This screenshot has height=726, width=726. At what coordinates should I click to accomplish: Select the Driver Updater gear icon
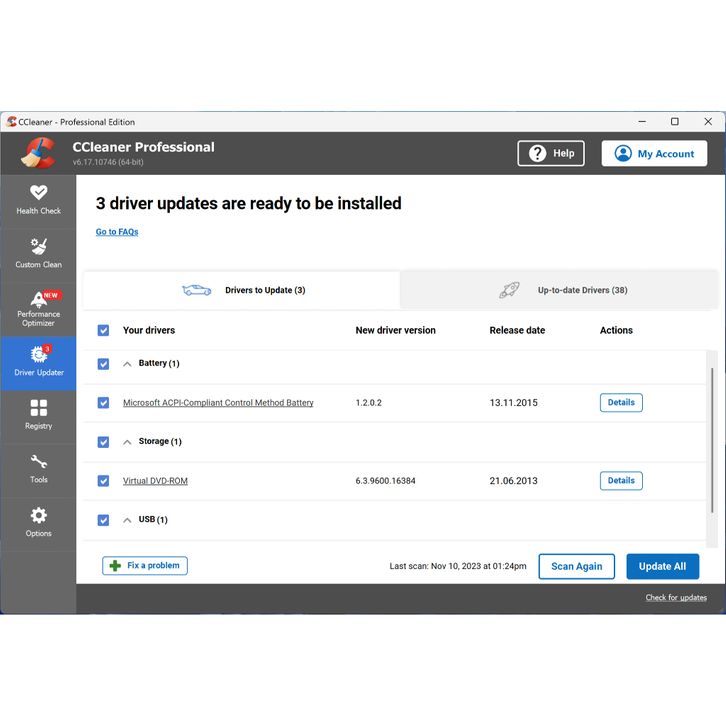38,354
